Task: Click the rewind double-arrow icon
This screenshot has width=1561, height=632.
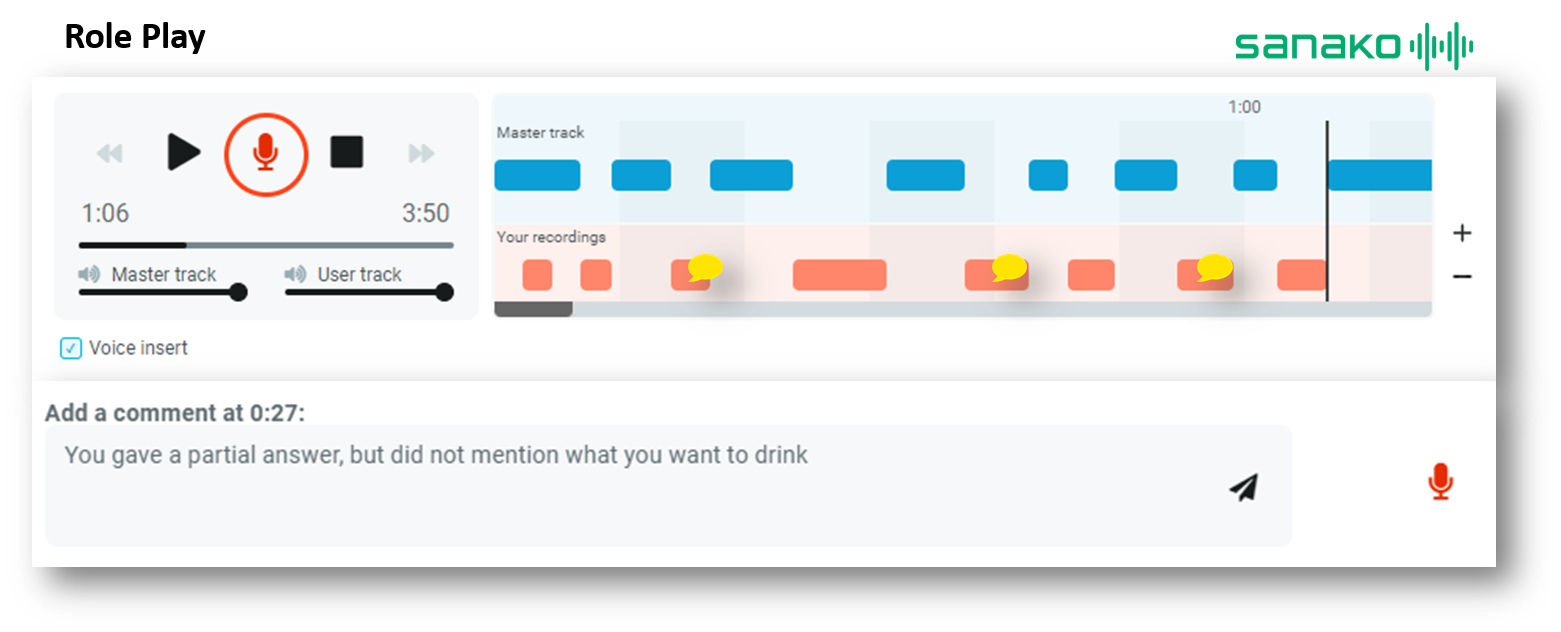Action: pyautogui.click(x=109, y=153)
